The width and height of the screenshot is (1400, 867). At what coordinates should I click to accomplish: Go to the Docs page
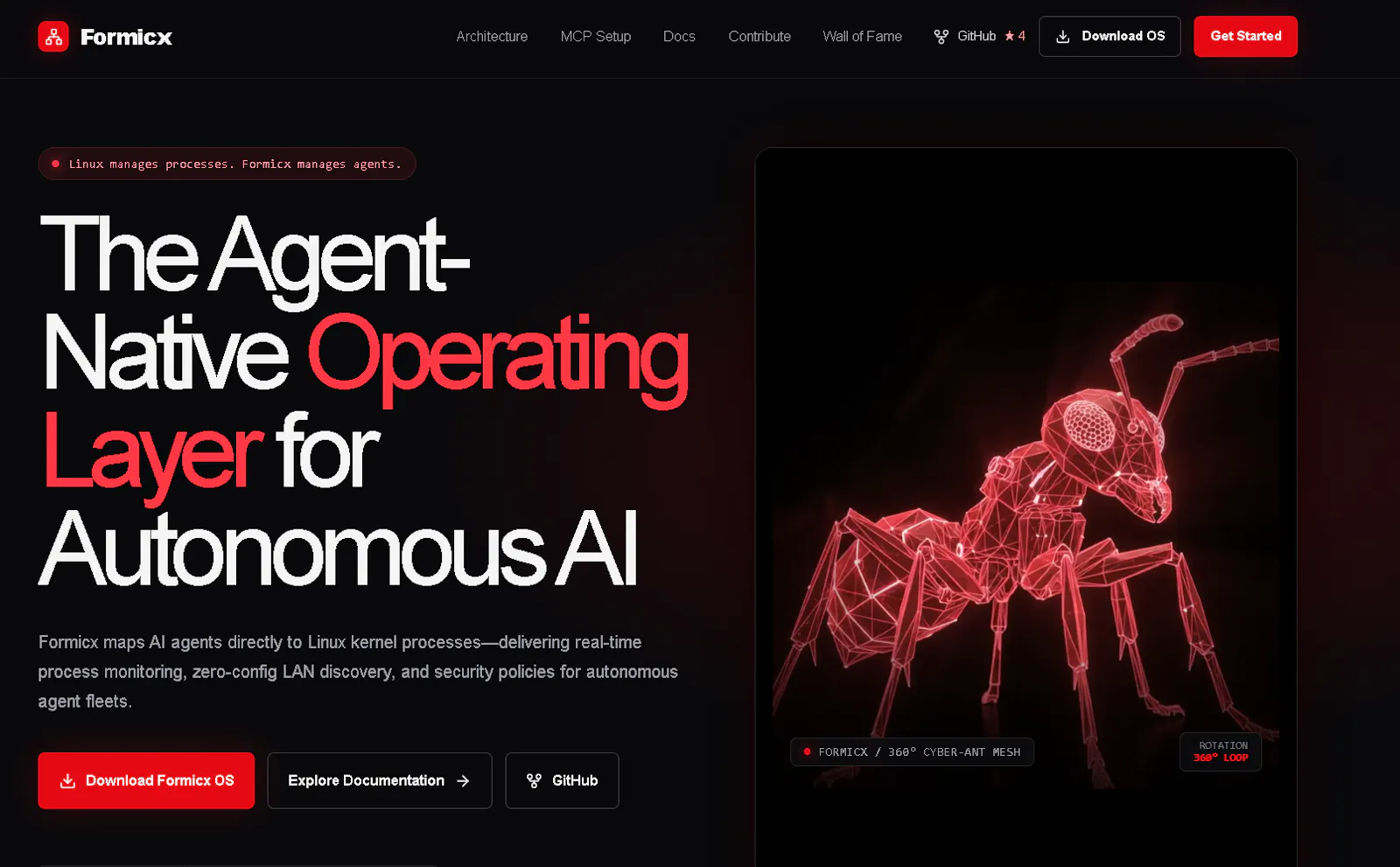(679, 37)
